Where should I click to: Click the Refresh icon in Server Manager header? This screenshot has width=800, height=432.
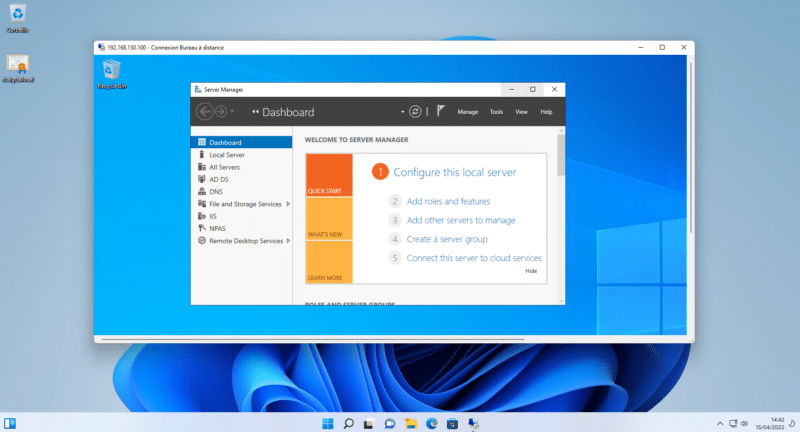[416, 111]
